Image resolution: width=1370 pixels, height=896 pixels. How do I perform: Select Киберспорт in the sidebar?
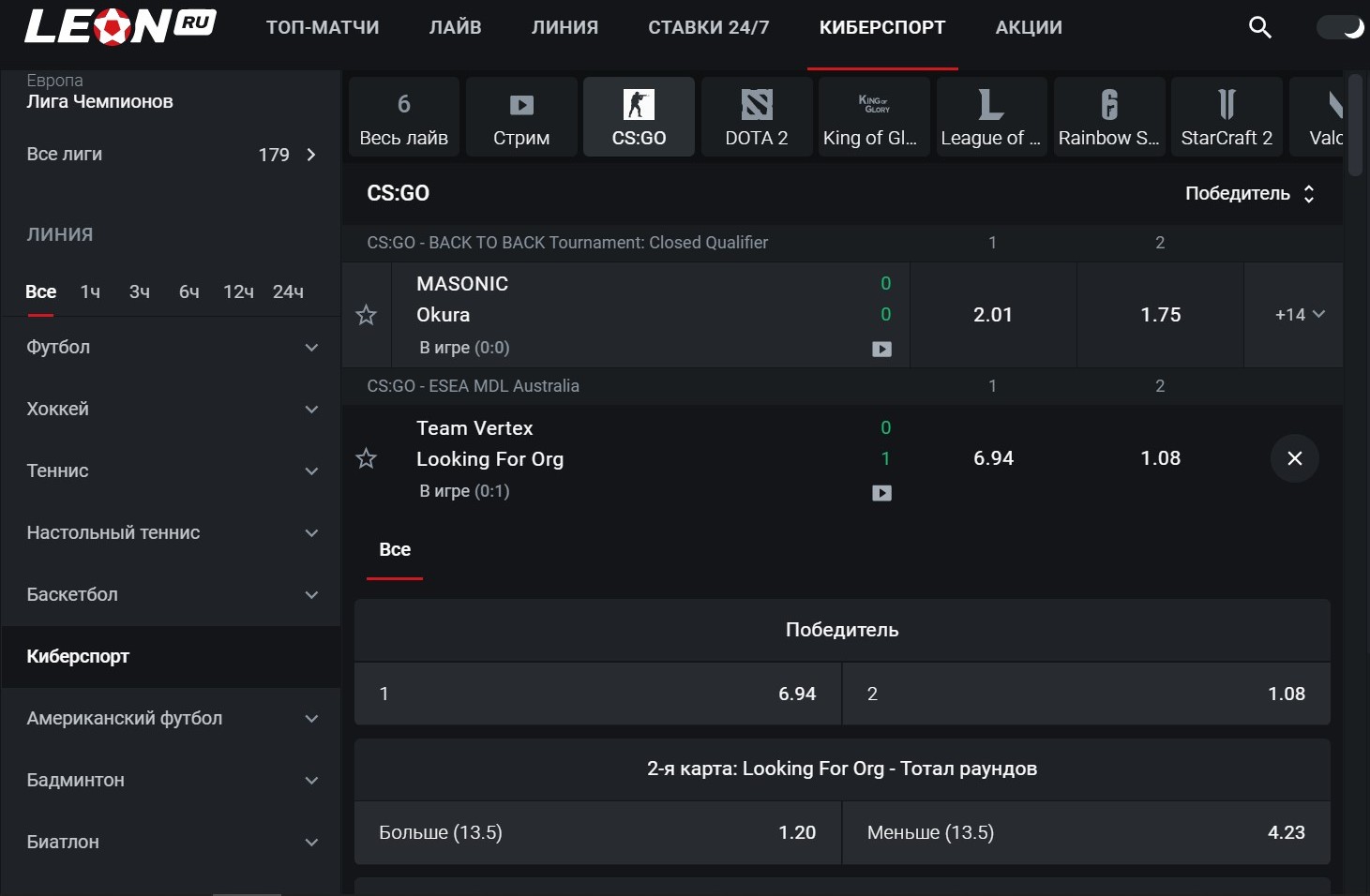coord(171,657)
